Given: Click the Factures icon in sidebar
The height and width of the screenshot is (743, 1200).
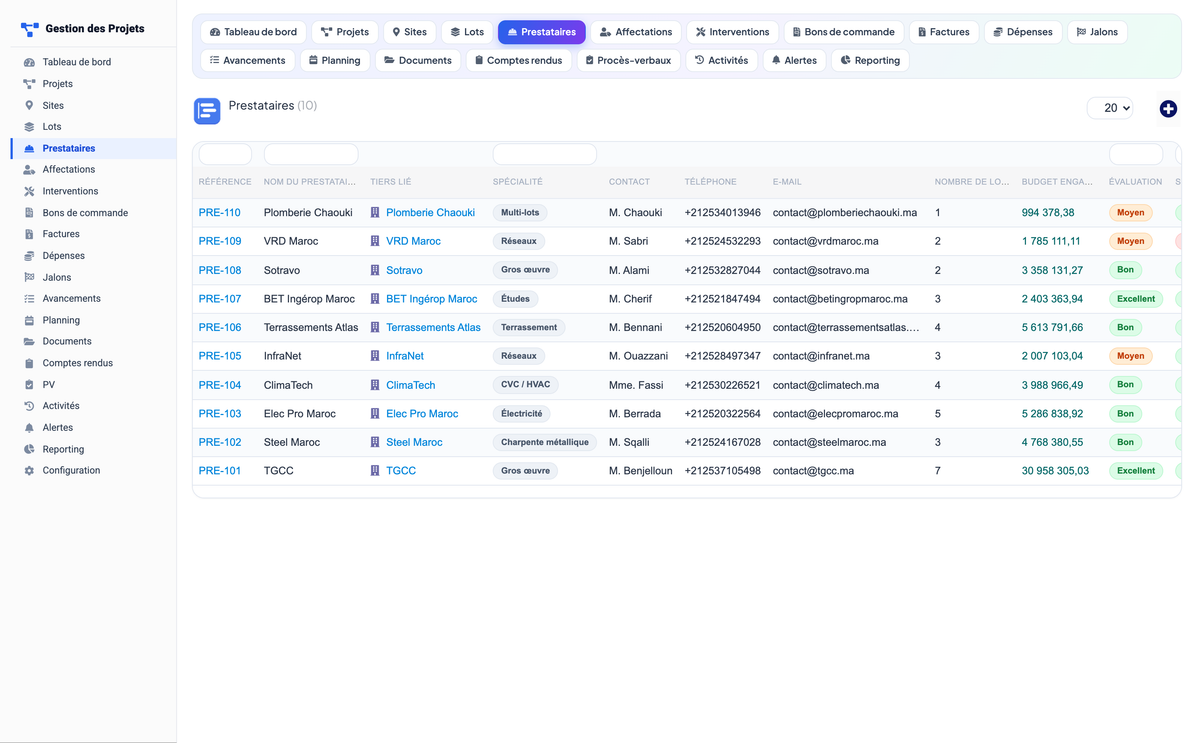Looking at the screenshot, I should coord(29,234).
